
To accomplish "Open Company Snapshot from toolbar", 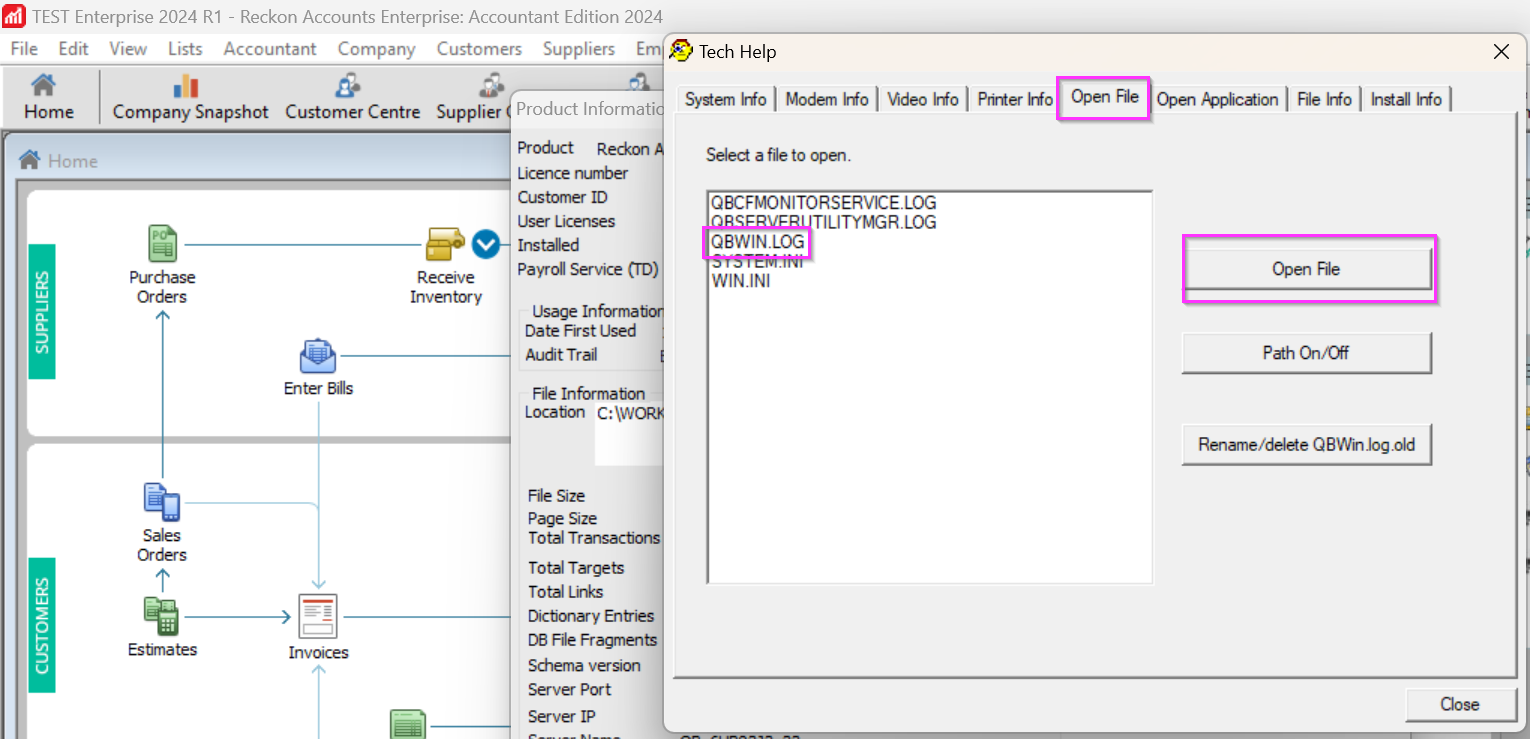I will point(190,97).
